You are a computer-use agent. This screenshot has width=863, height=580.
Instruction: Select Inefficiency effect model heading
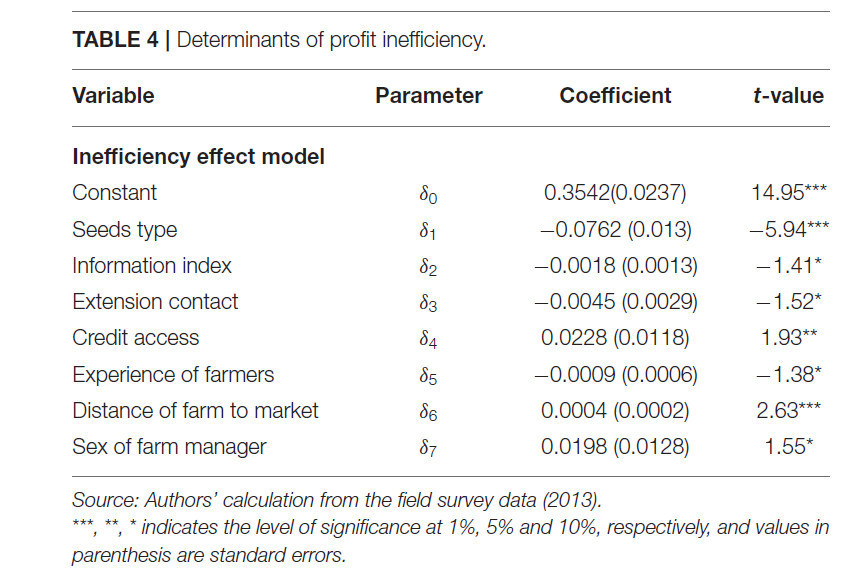point(199,157)
